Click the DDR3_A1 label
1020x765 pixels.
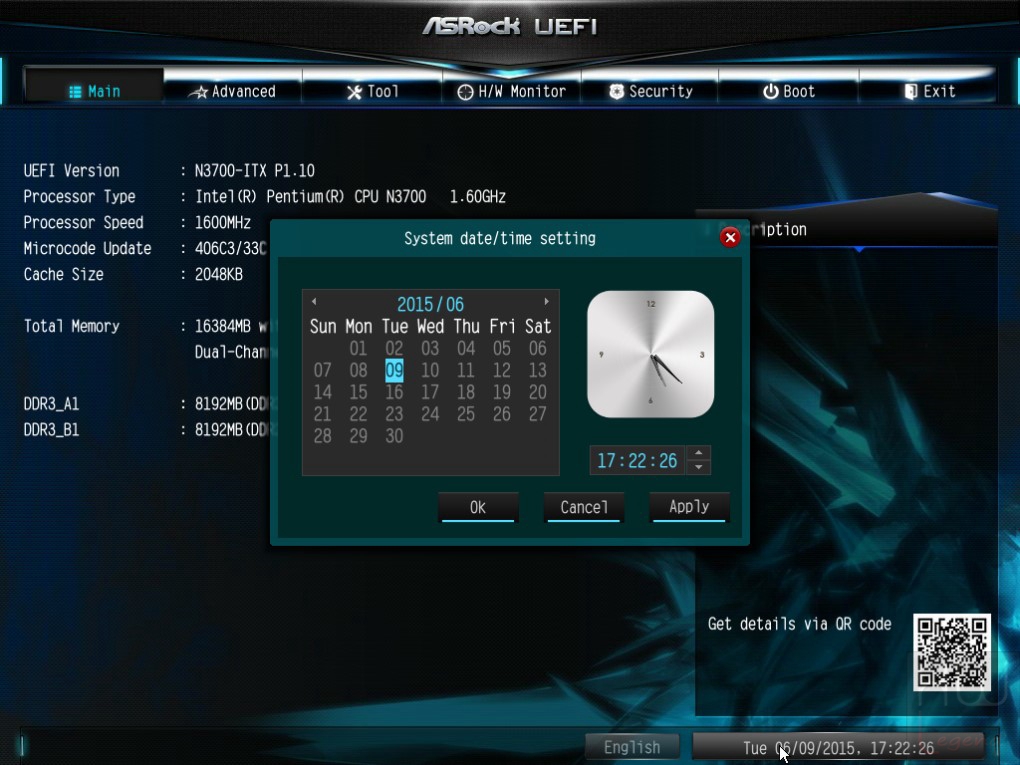click(51, 404)
